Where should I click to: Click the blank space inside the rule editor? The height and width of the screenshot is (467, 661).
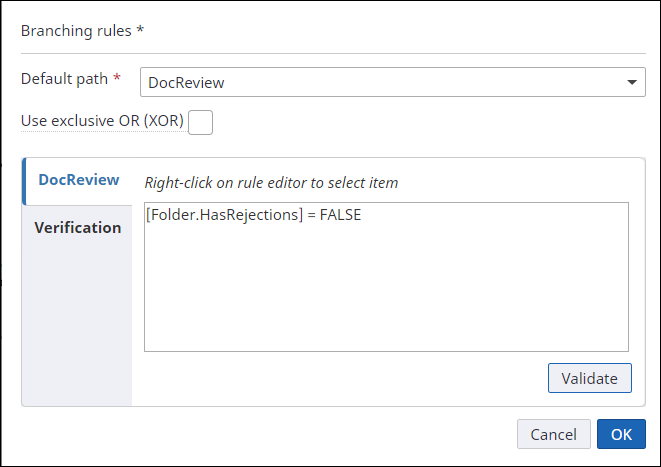click(x=386, y=290)
